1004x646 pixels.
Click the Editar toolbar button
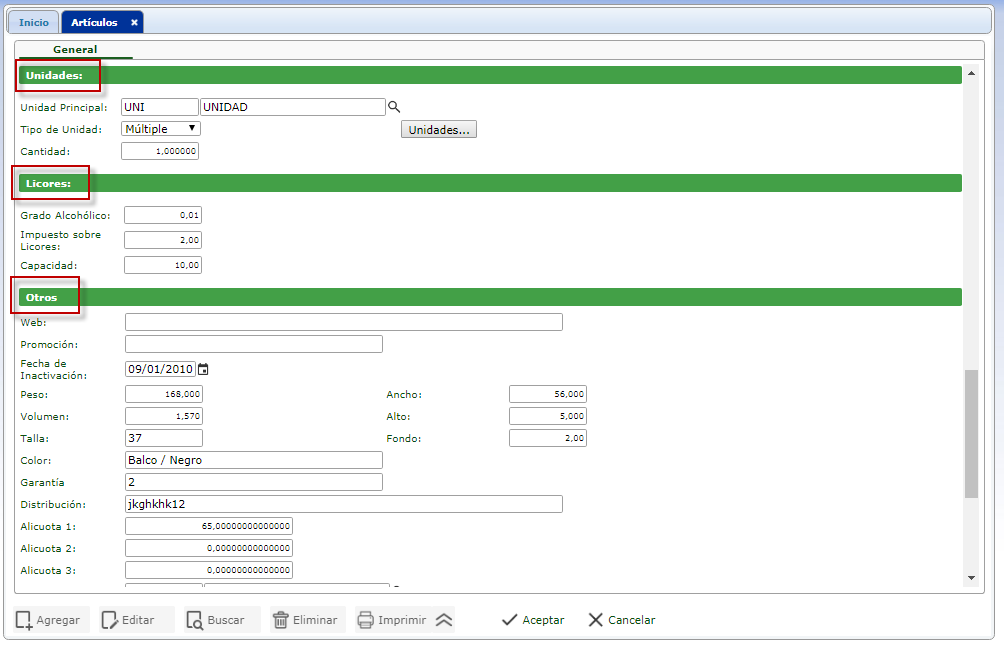136,620
